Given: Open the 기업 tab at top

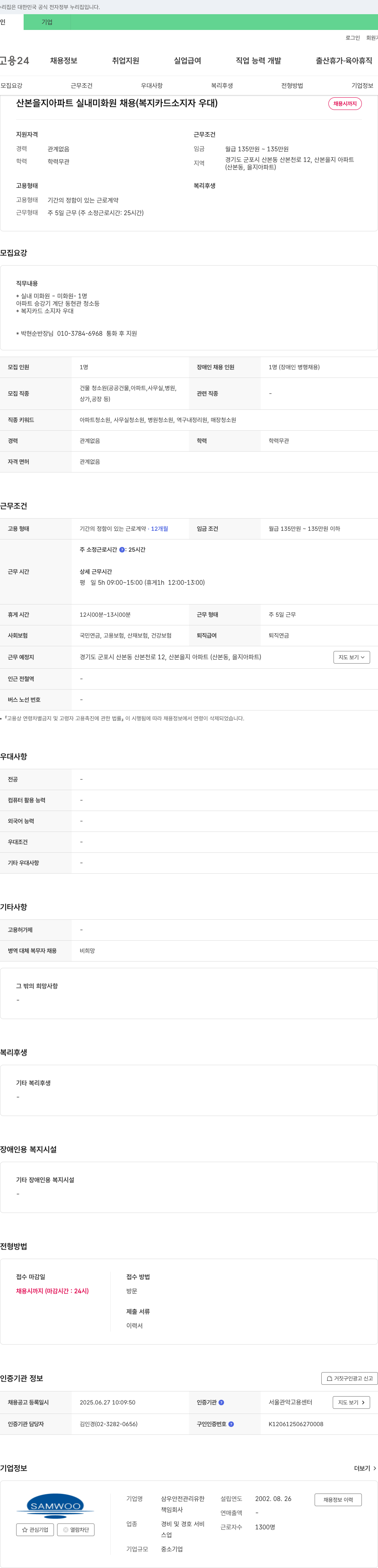Looking at the screenshot, I should tap(47, 22).
